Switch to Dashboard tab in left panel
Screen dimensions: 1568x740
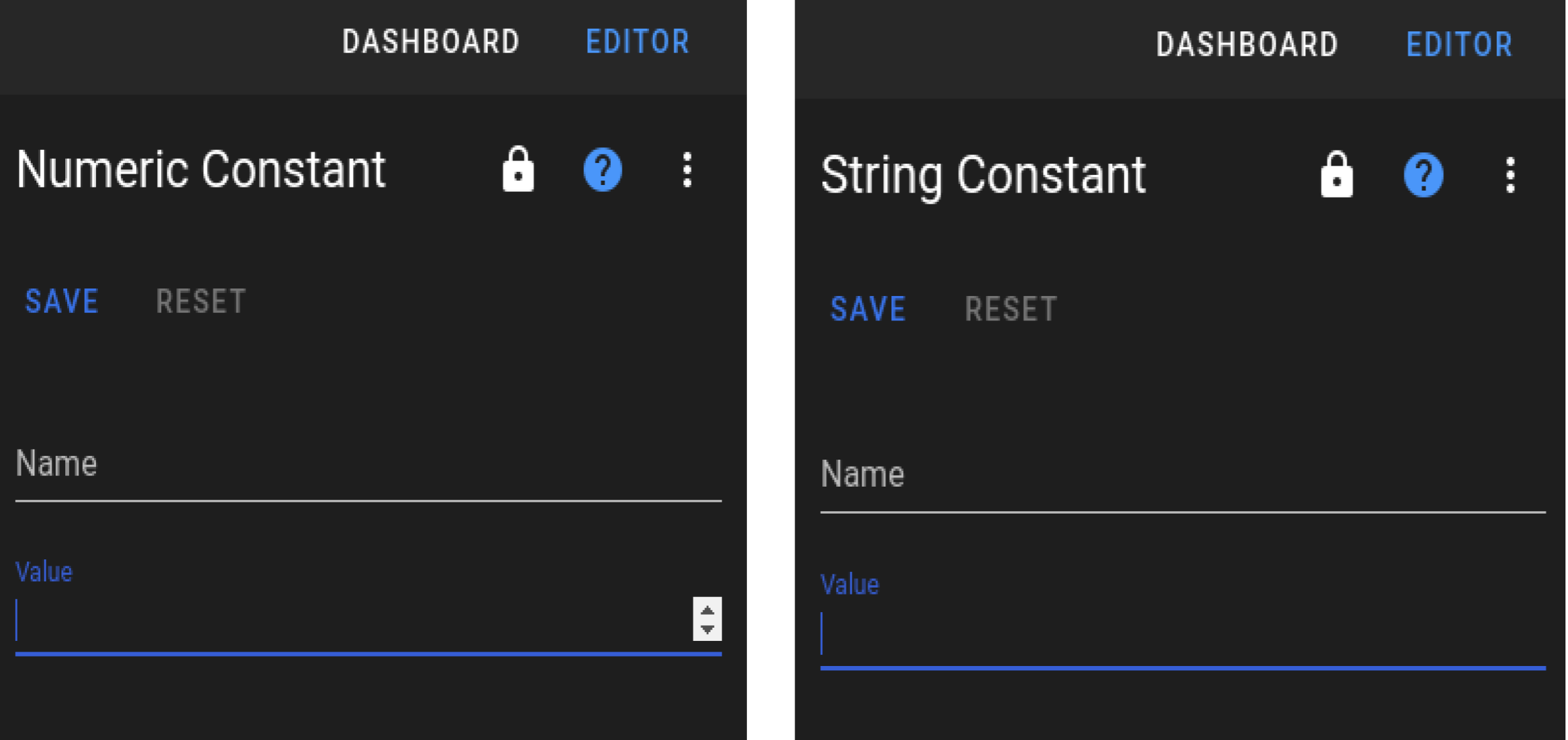pyautogui.click(x=431, y=42)
